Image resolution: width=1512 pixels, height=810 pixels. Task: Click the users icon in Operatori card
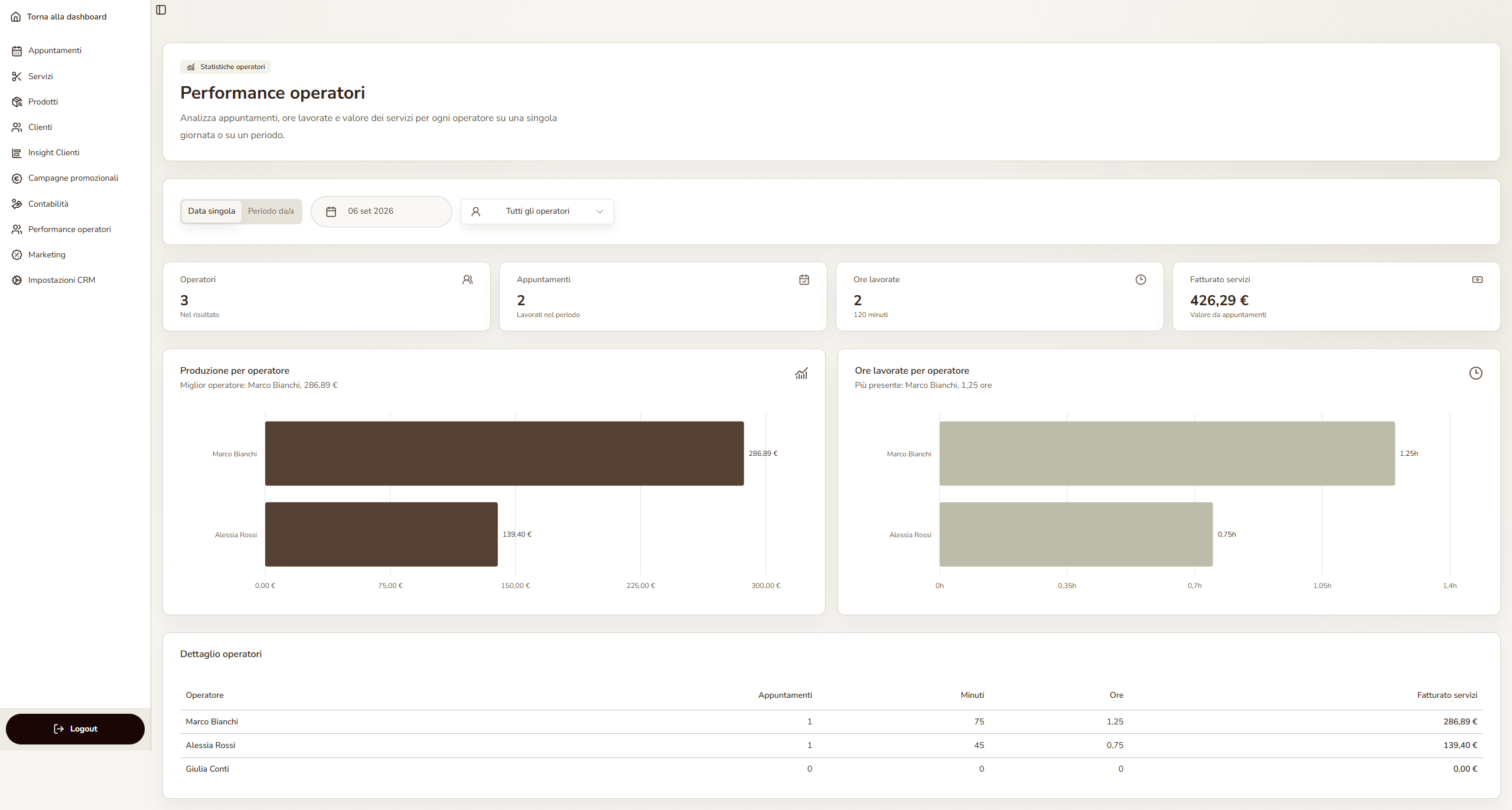click(467, 279)
